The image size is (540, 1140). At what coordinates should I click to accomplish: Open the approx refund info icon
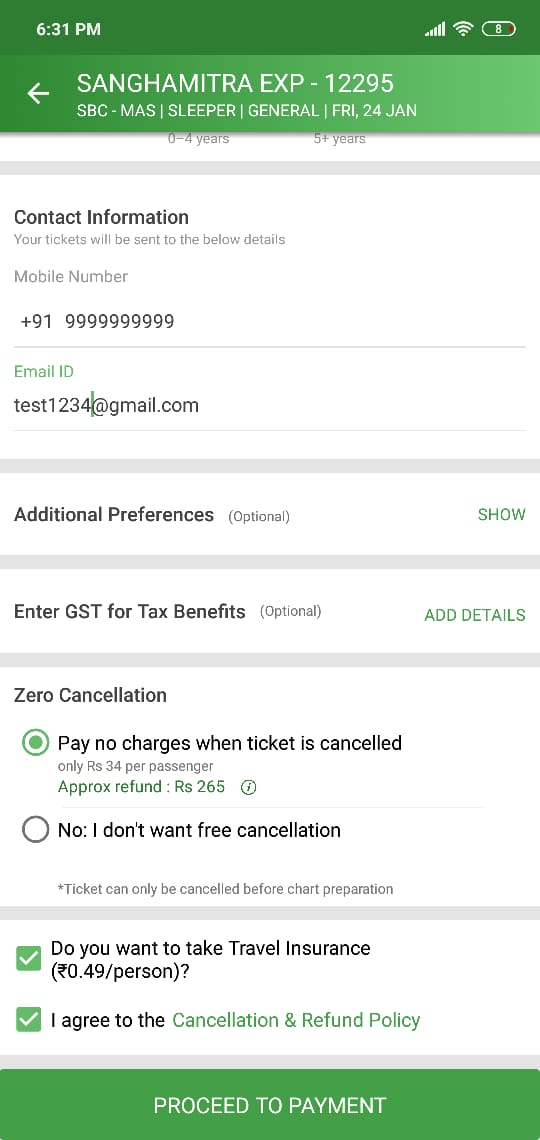(x=249, y=787)
